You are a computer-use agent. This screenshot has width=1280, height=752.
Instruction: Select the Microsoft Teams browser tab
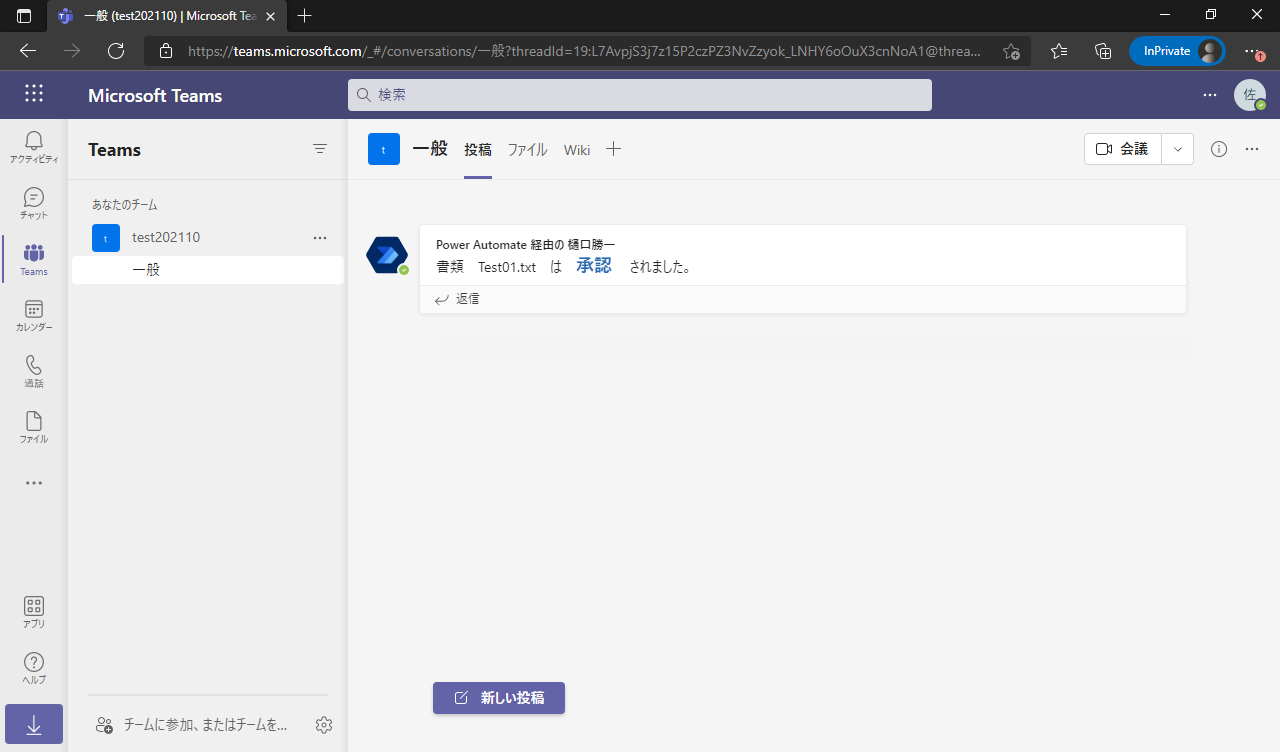coord(165,16)
